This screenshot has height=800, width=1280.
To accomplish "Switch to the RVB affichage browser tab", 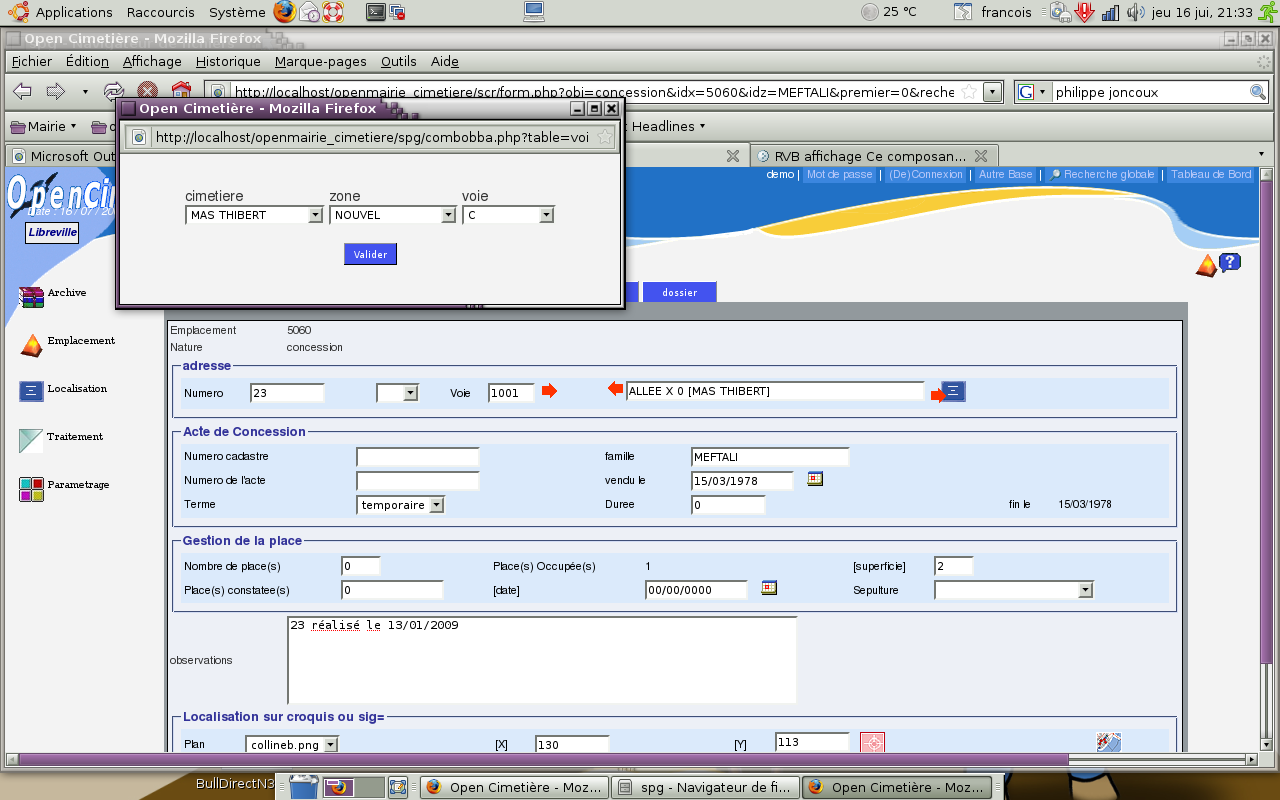I will coord(872,156).
